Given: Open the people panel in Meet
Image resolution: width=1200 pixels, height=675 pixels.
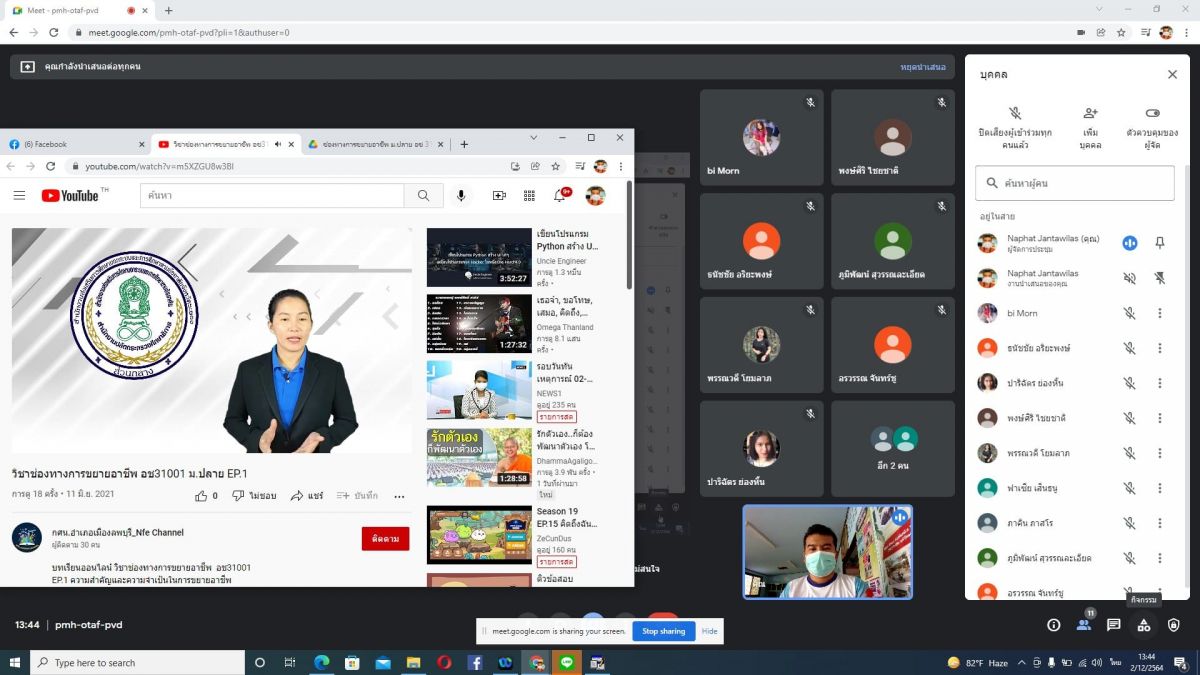Looking at the screenshot, I should (x=1083, y=625).
